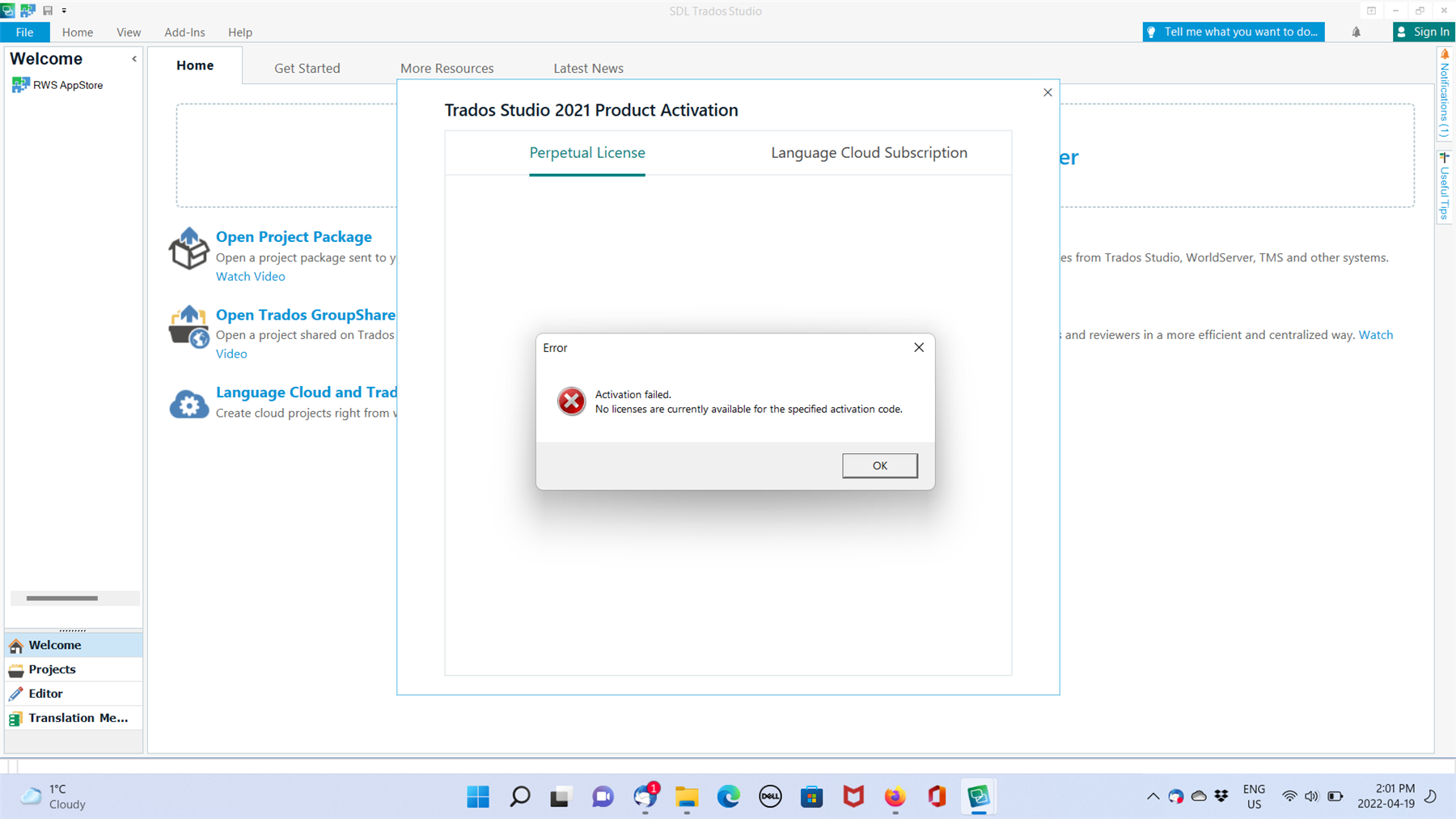
Task: Click the Language Cloud gear icon
Action: point(188,404)
